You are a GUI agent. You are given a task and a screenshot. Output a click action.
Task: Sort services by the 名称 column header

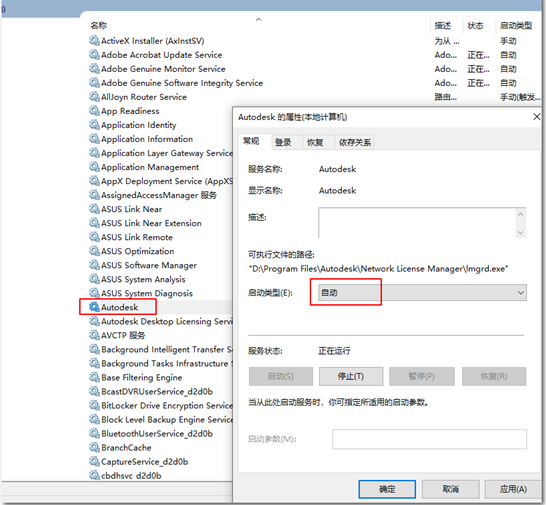click(99, 25)
